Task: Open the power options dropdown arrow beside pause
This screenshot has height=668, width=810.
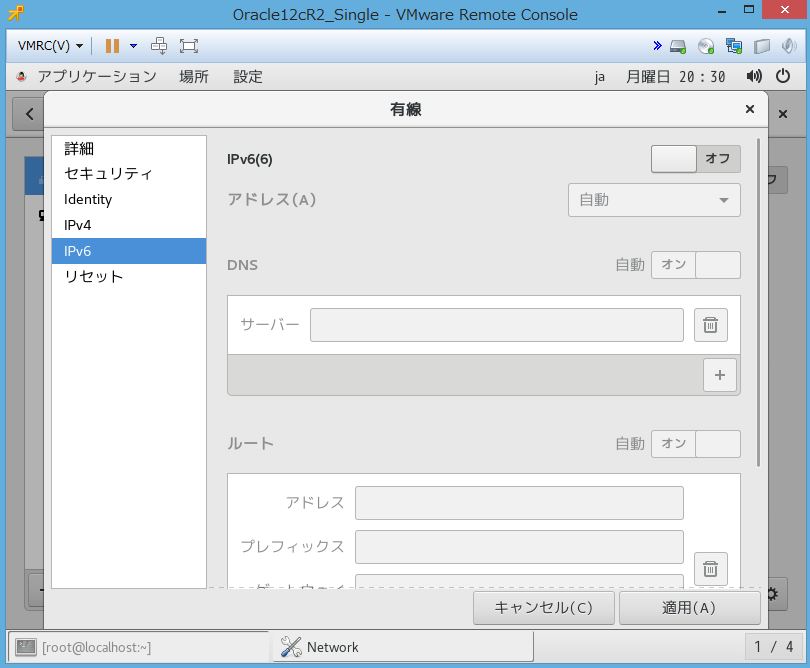Action: click(x=133, y=46)
